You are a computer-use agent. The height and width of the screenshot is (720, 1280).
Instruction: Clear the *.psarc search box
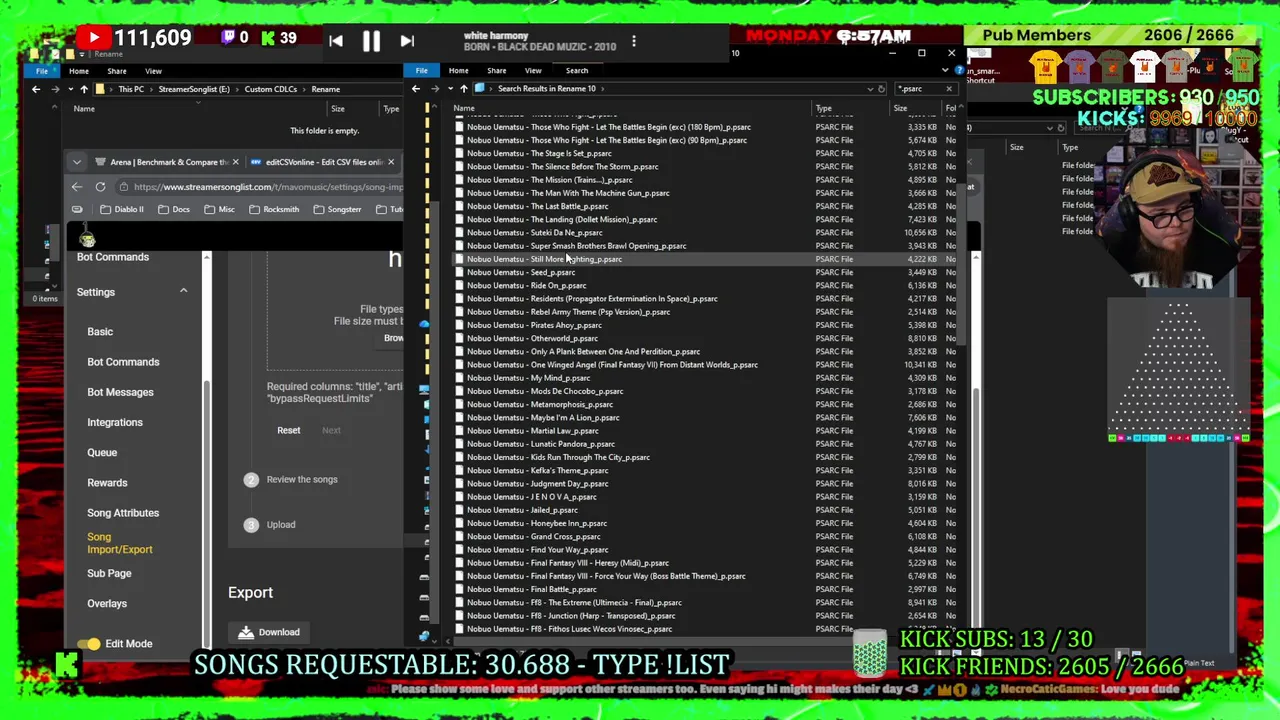click(x=949, y=88)
